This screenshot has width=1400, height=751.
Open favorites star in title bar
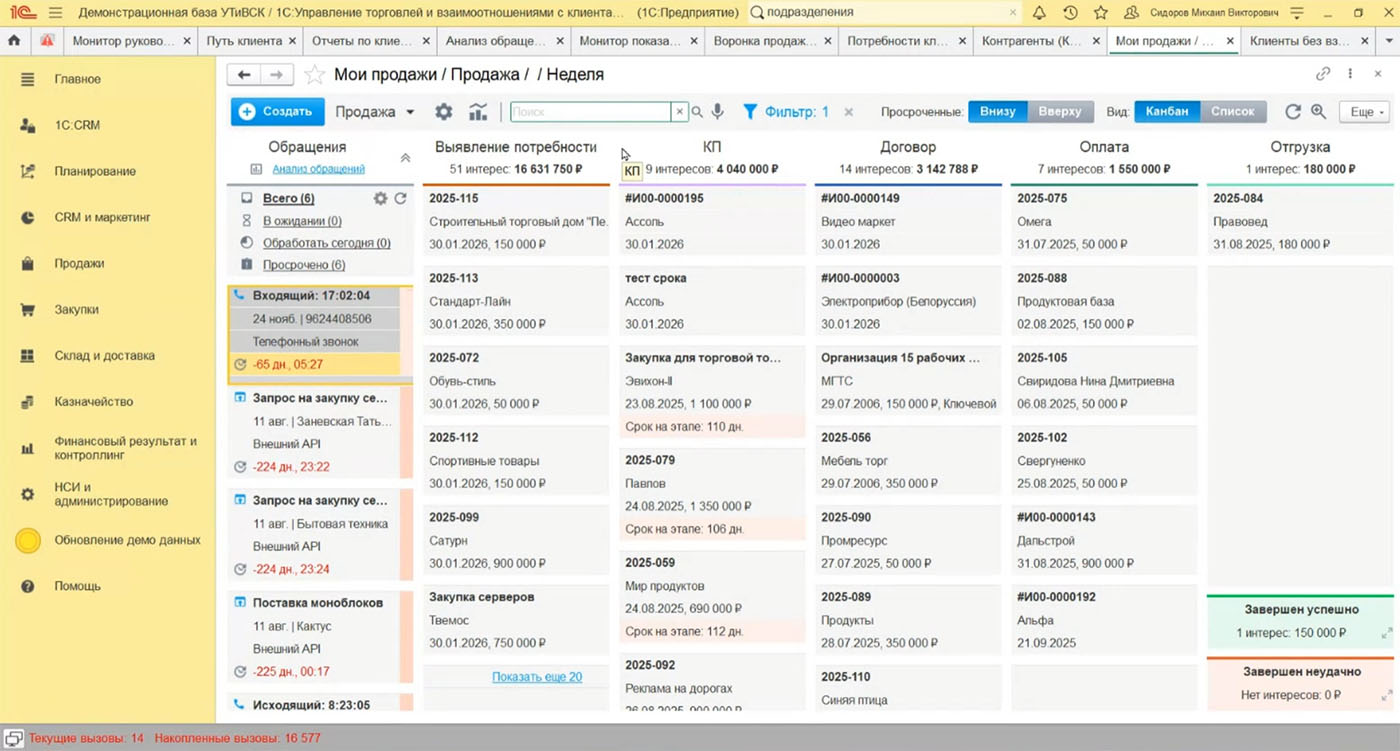click(1101, 13)
